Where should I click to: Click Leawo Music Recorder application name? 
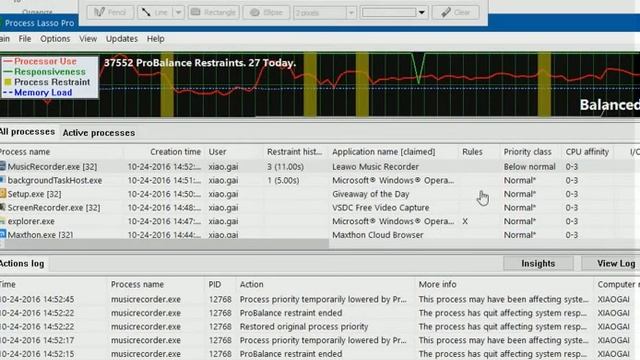click(375, 167)
